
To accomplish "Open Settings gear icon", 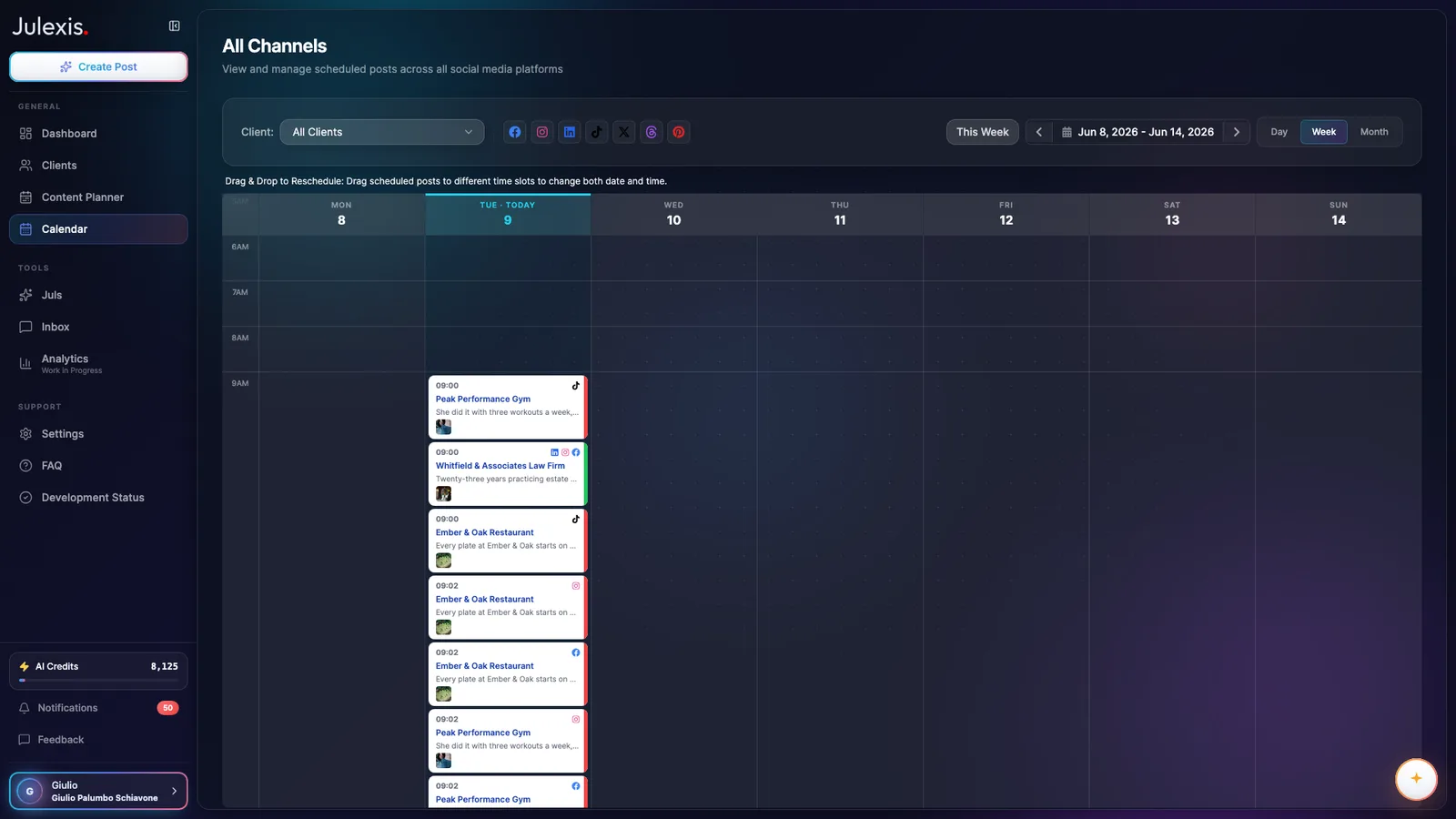I will pyautogui.click(x=25, y=434).
